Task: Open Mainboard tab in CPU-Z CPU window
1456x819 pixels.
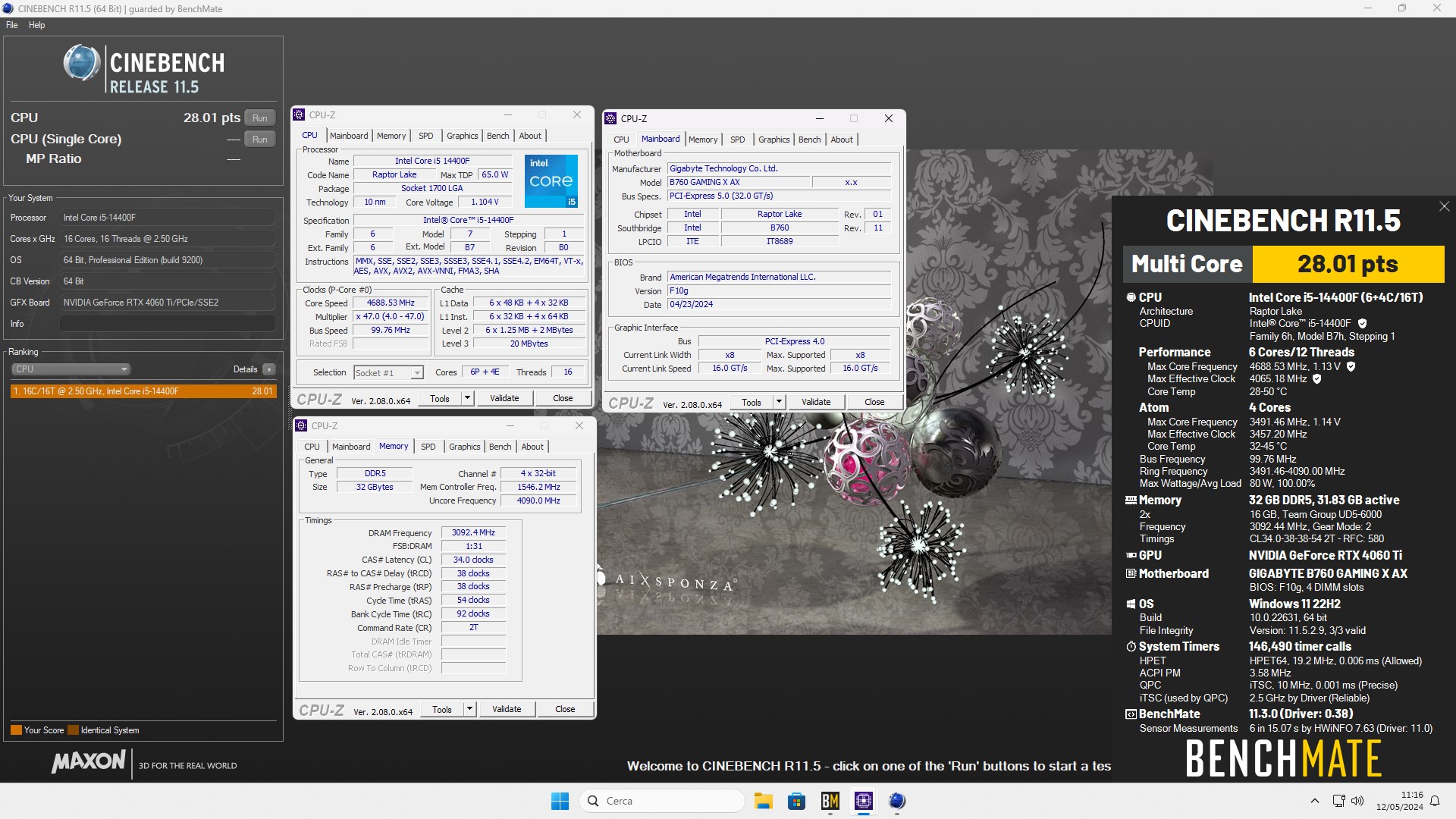Action: pyautogui.click(x=349, y=136)
